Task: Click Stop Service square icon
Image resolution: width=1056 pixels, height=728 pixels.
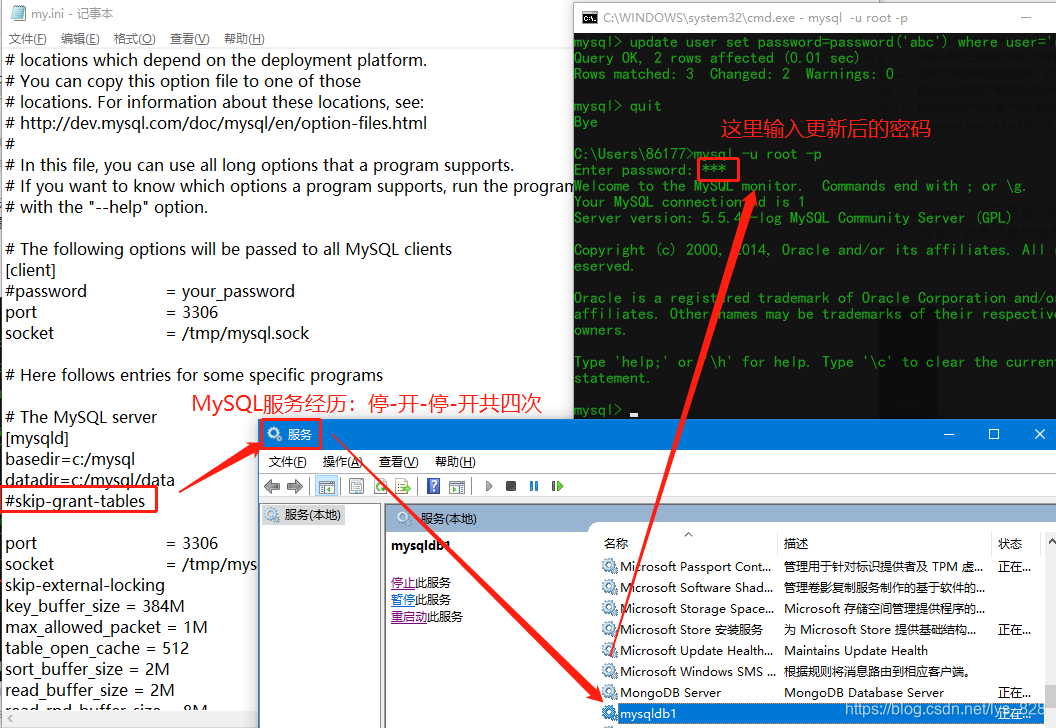Action: [511, 486]
